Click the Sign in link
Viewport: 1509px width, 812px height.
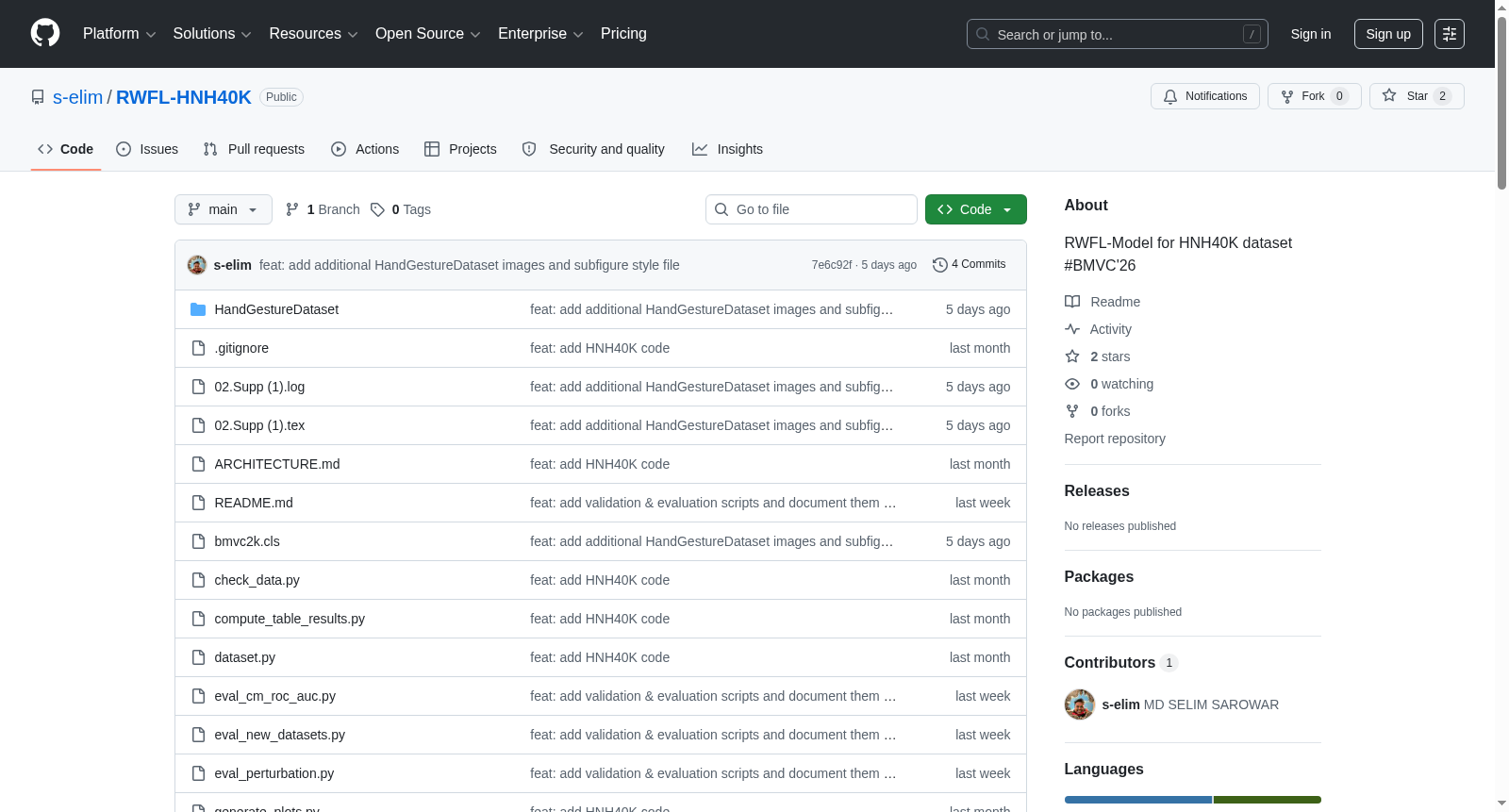point(1311,34)
